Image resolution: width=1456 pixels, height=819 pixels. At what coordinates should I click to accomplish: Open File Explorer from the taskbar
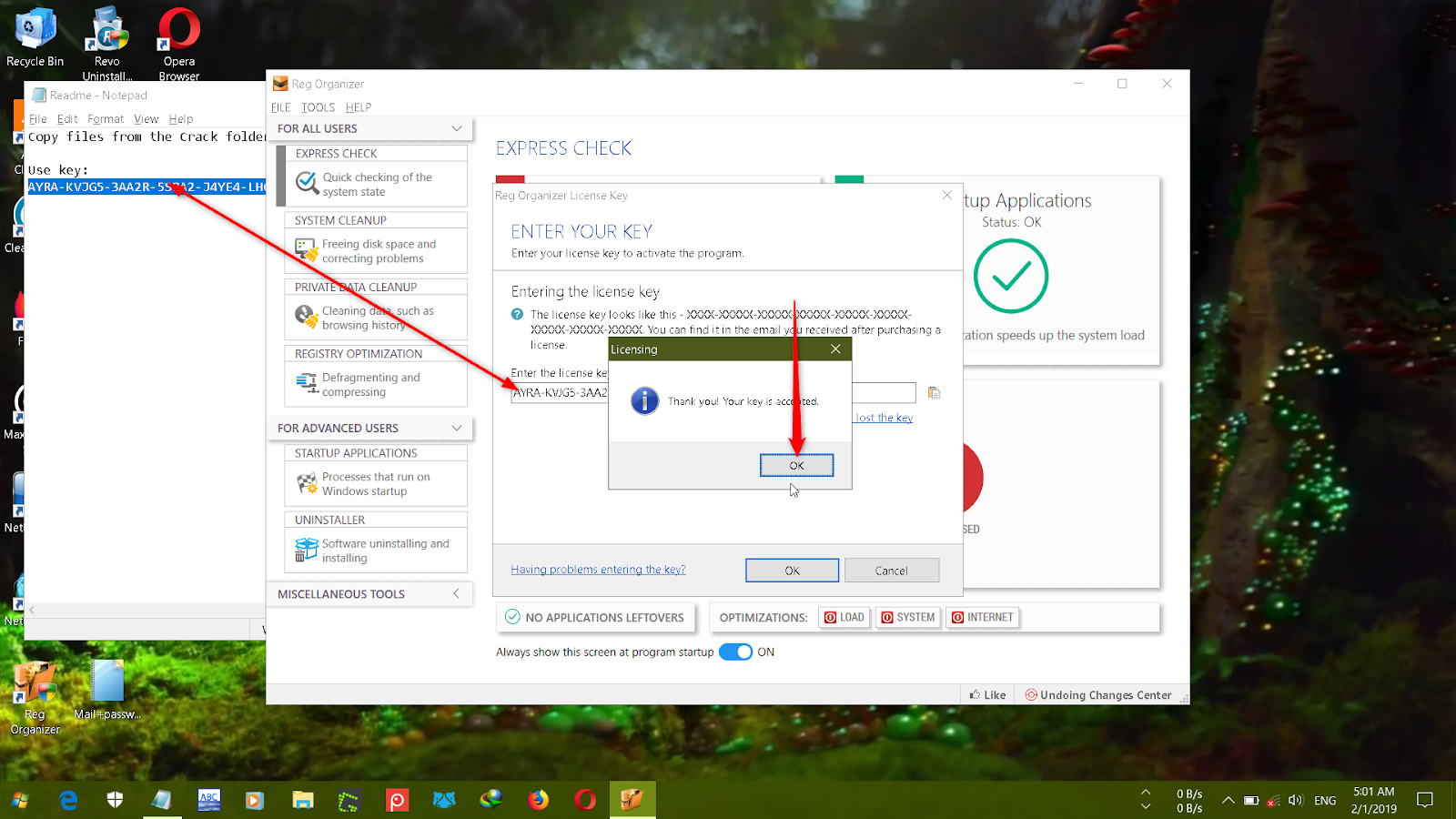[x=302, y=800]
